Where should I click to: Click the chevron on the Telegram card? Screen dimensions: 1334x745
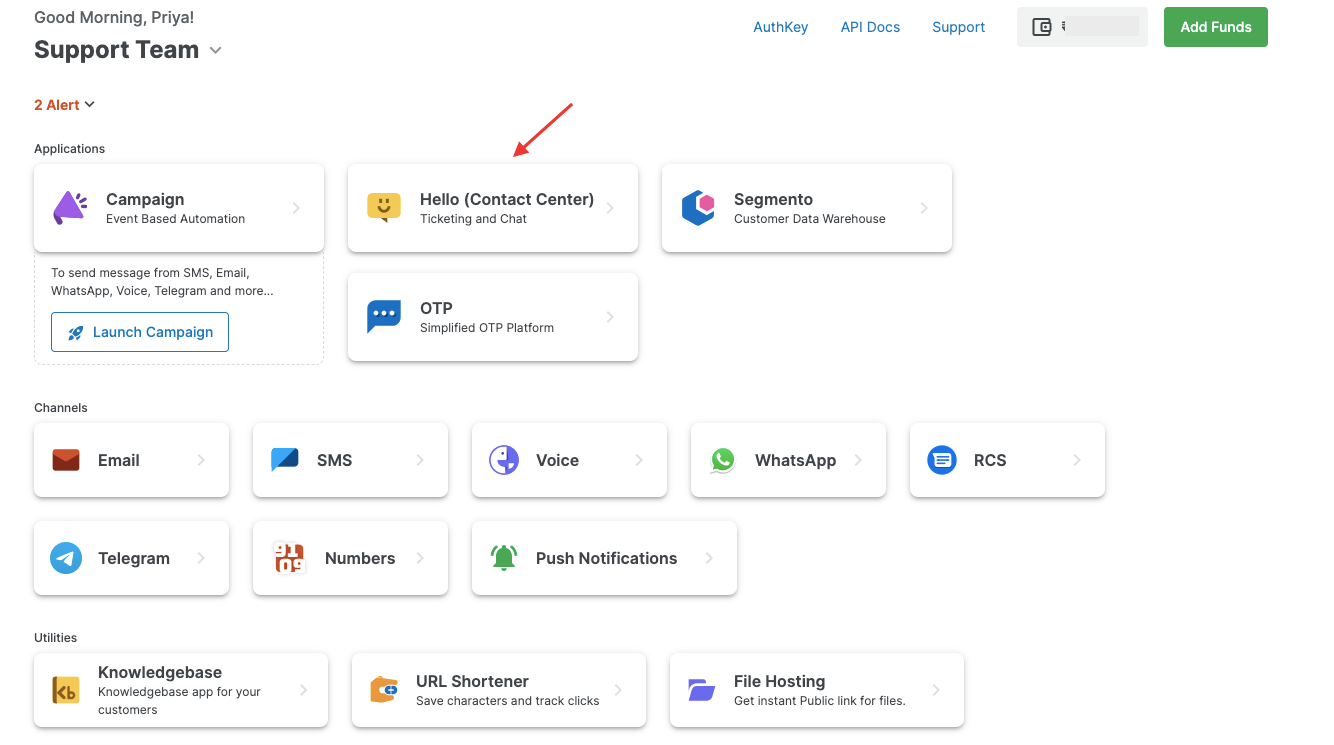[201, 558]
